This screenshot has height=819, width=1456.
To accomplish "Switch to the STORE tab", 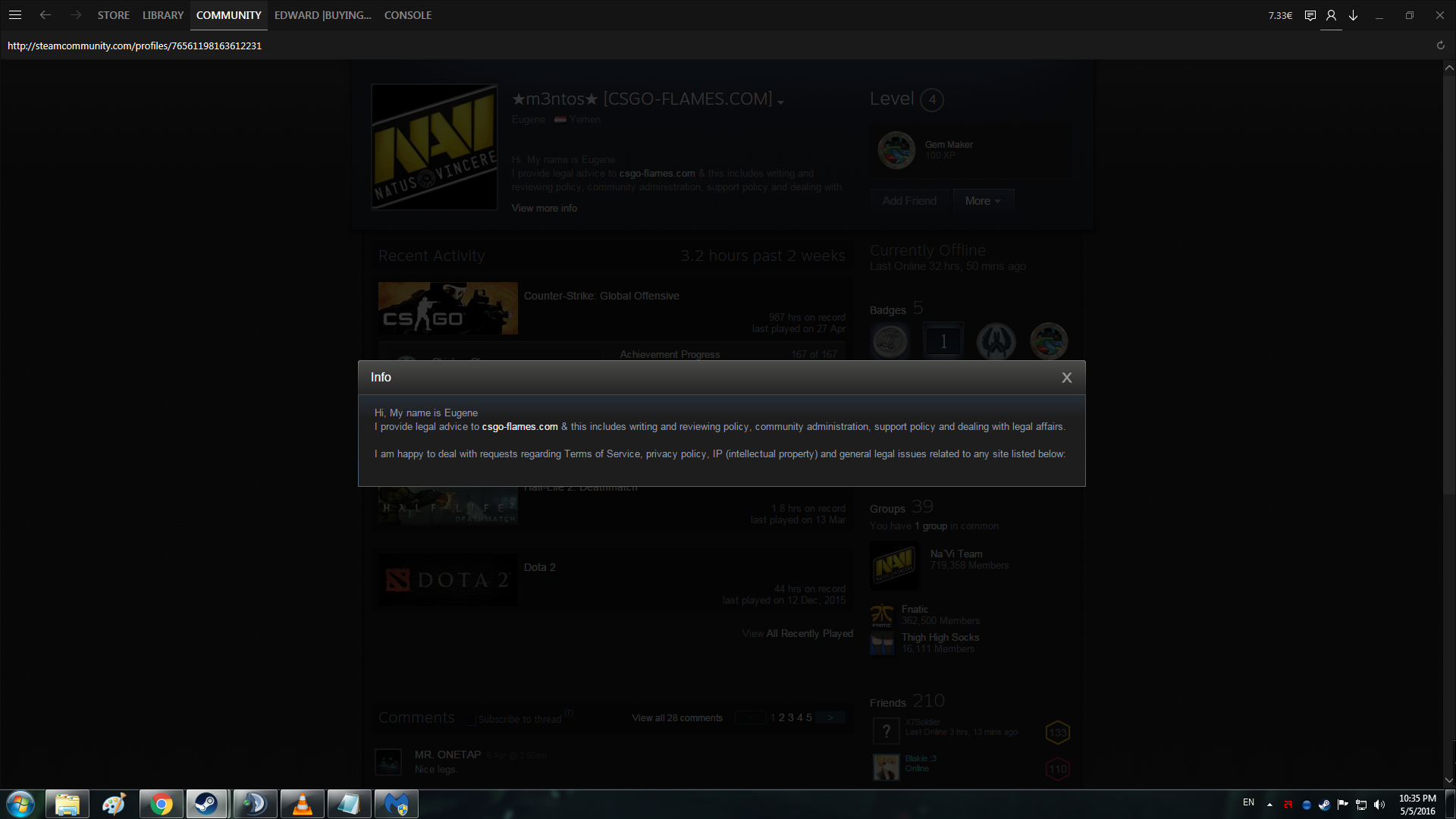I will [113, 15].
